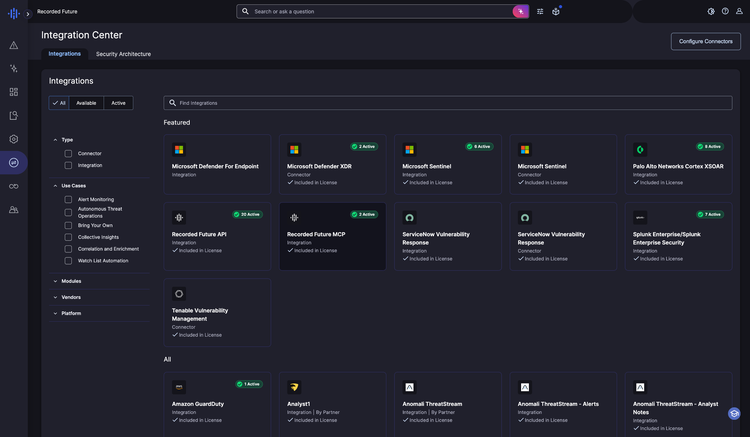750x437 pixels.
Task: Click the learning hub floating icon
Action: pyautogui.click(x=734, y=413)
